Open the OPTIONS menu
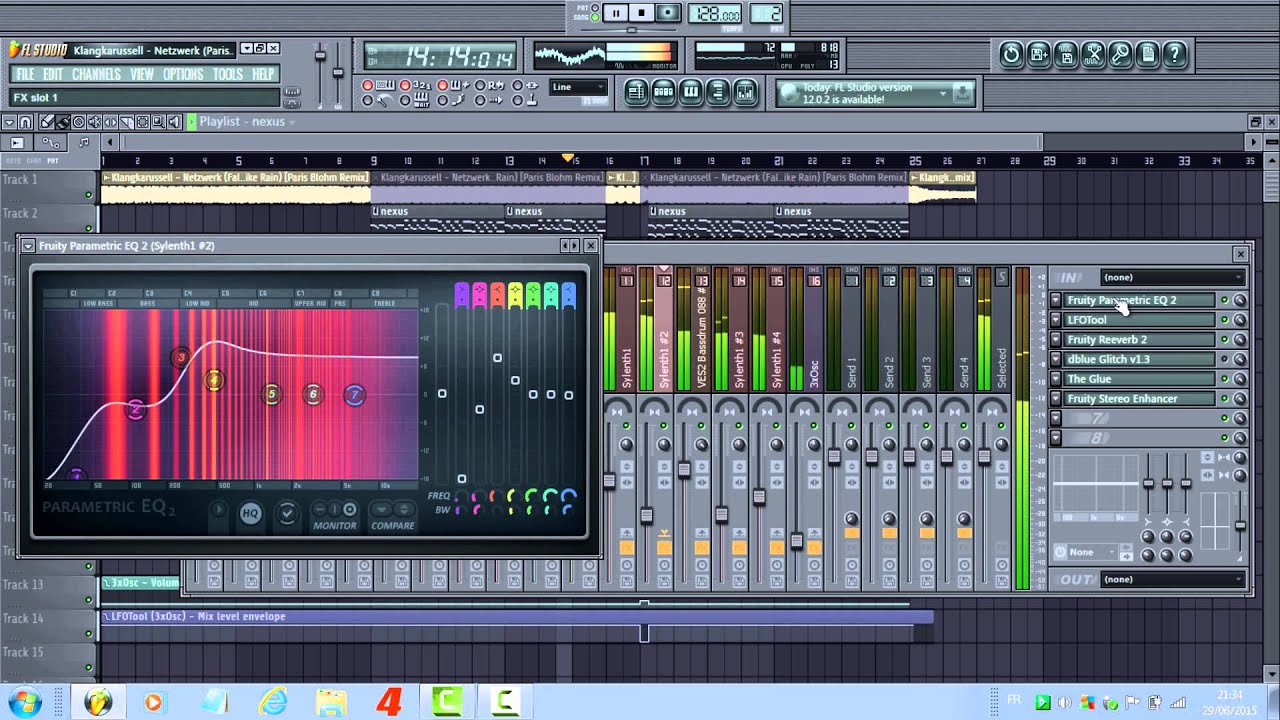The width and height of the screenshot is (1280, 720). tap(183, 75)
